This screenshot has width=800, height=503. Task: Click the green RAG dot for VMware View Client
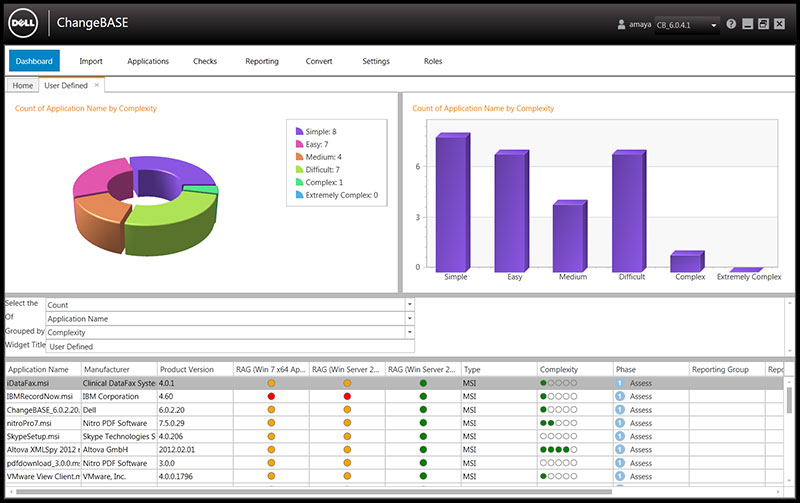423,476
